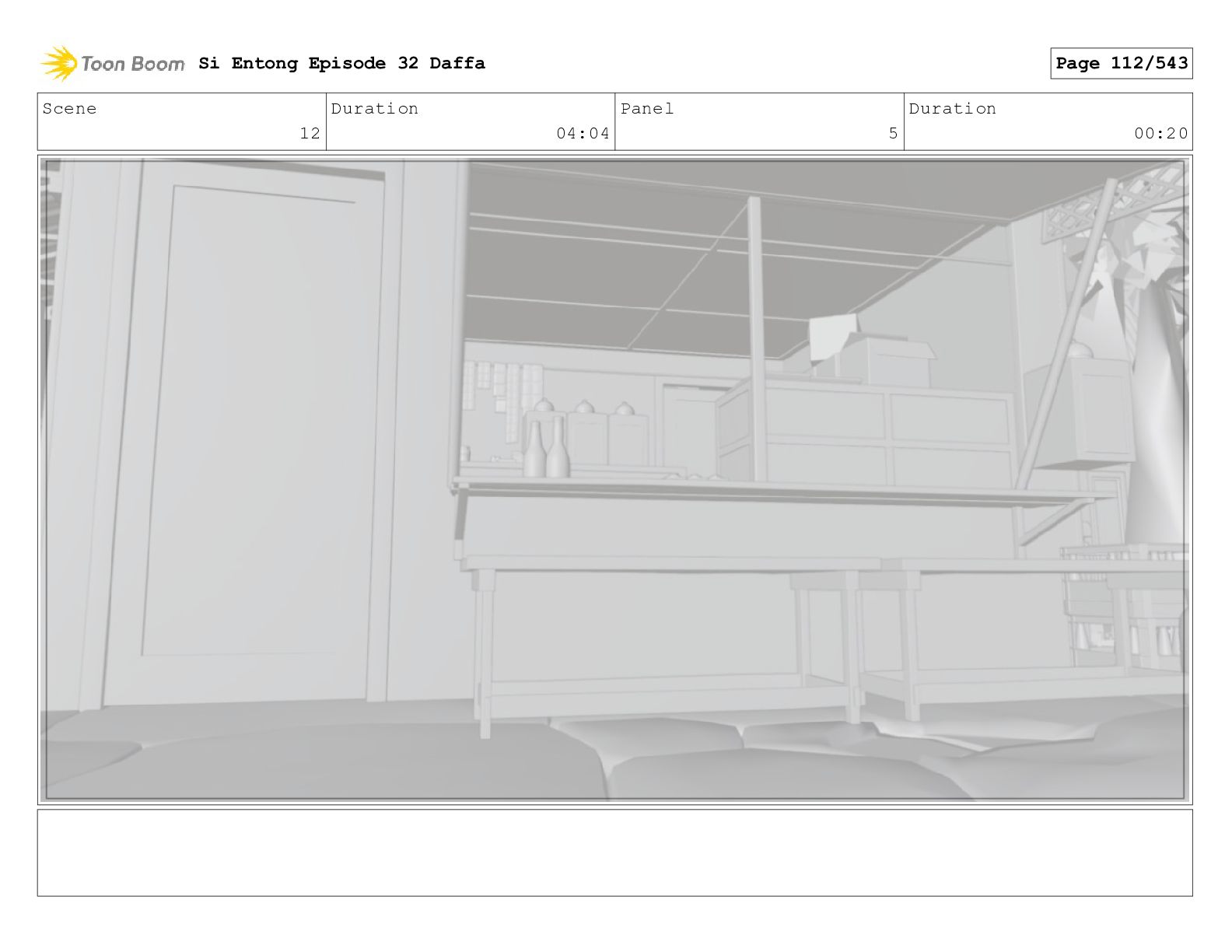Select the title 'Si Entong Episode 32 Daffa'

tap(341, 63)
